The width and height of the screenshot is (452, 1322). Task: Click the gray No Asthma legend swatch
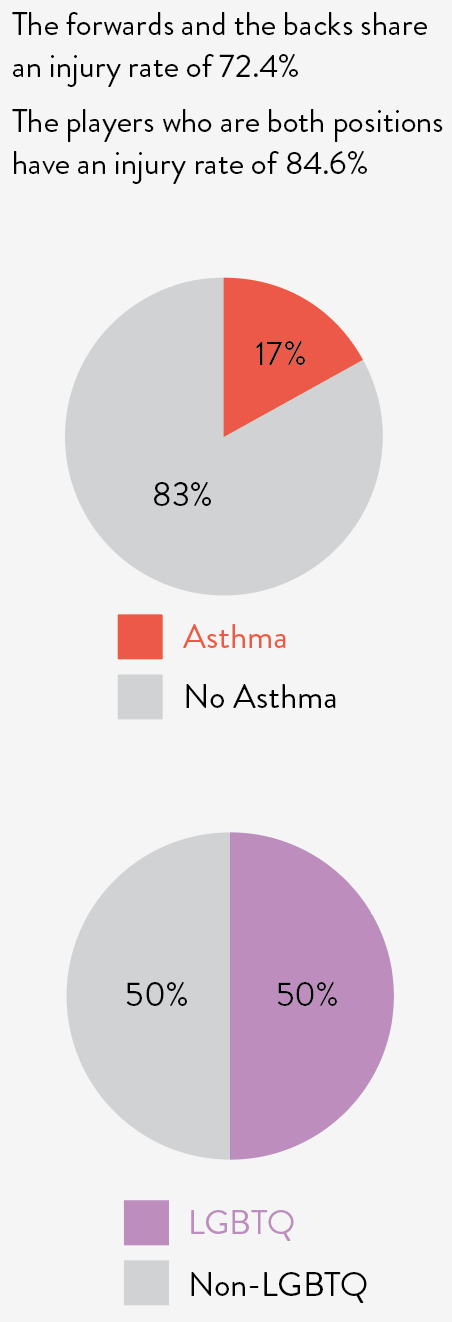[140, 696]
